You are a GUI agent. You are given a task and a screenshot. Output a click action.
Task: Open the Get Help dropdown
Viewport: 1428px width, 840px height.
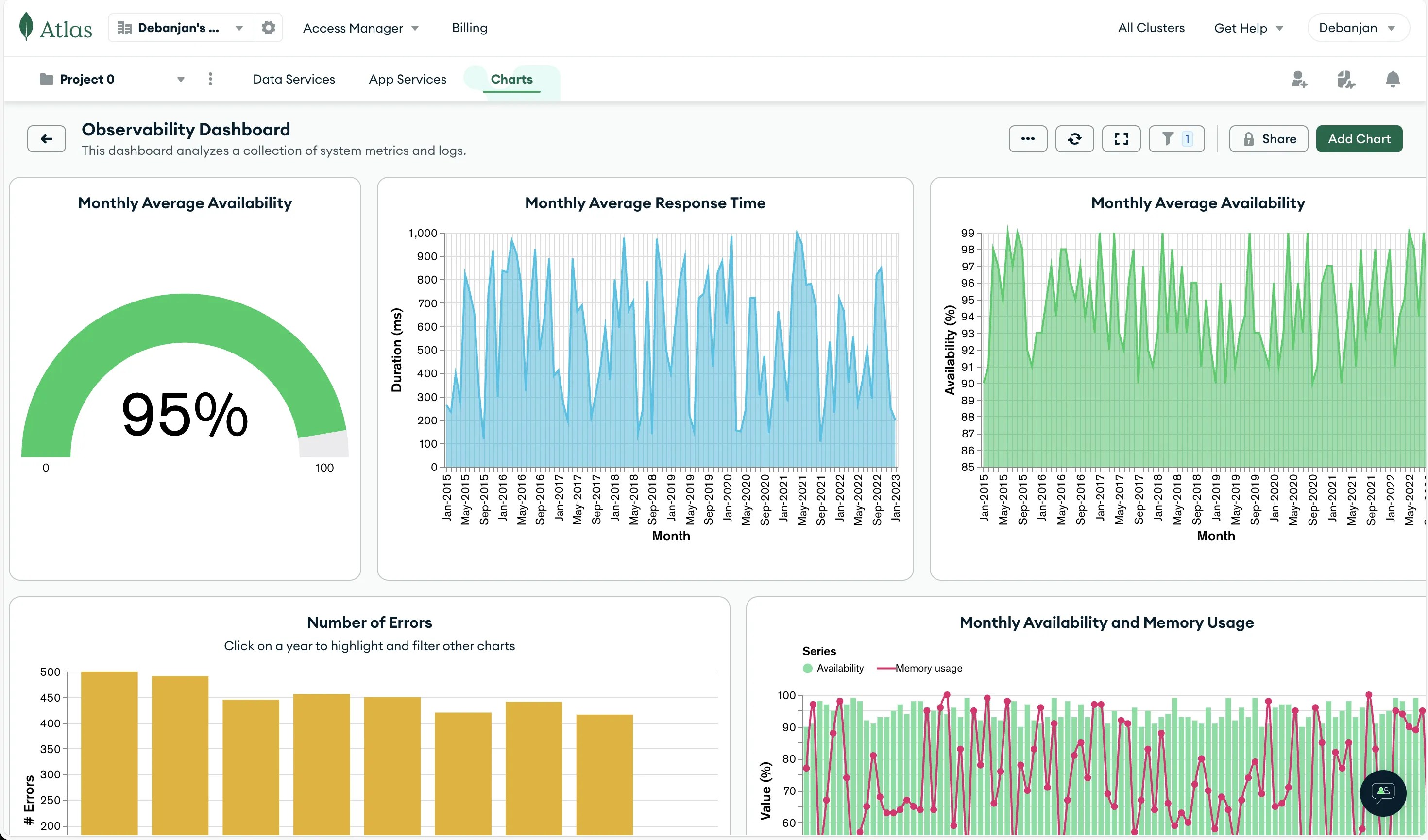(x=1247, y=28)
